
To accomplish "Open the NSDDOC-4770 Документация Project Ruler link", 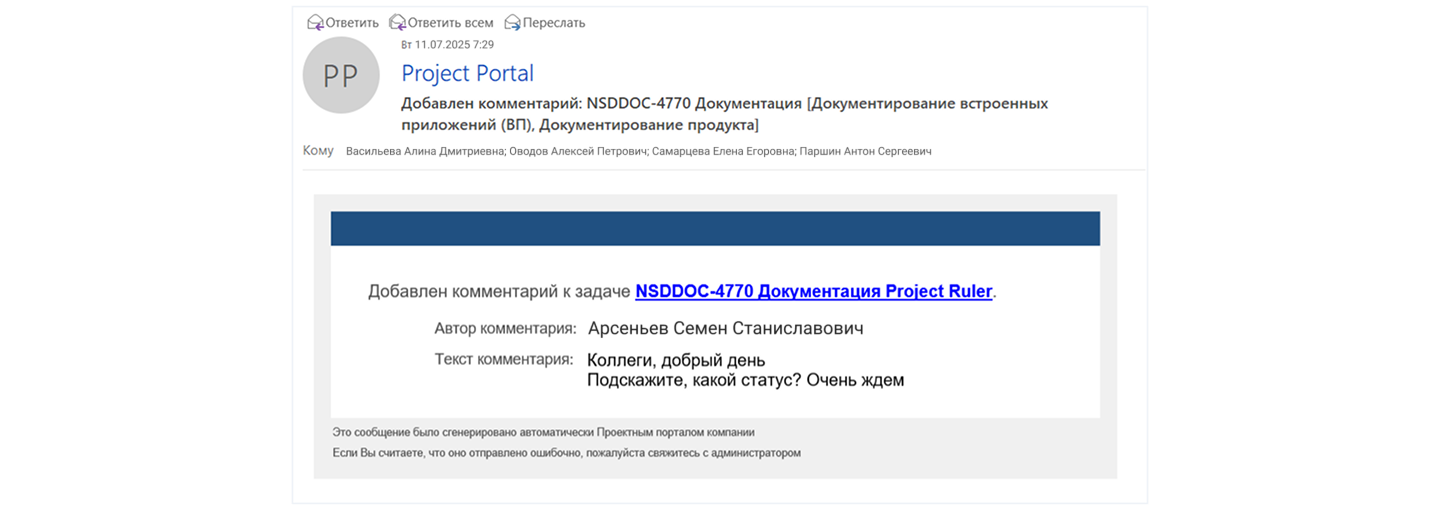I will (813, 292).
